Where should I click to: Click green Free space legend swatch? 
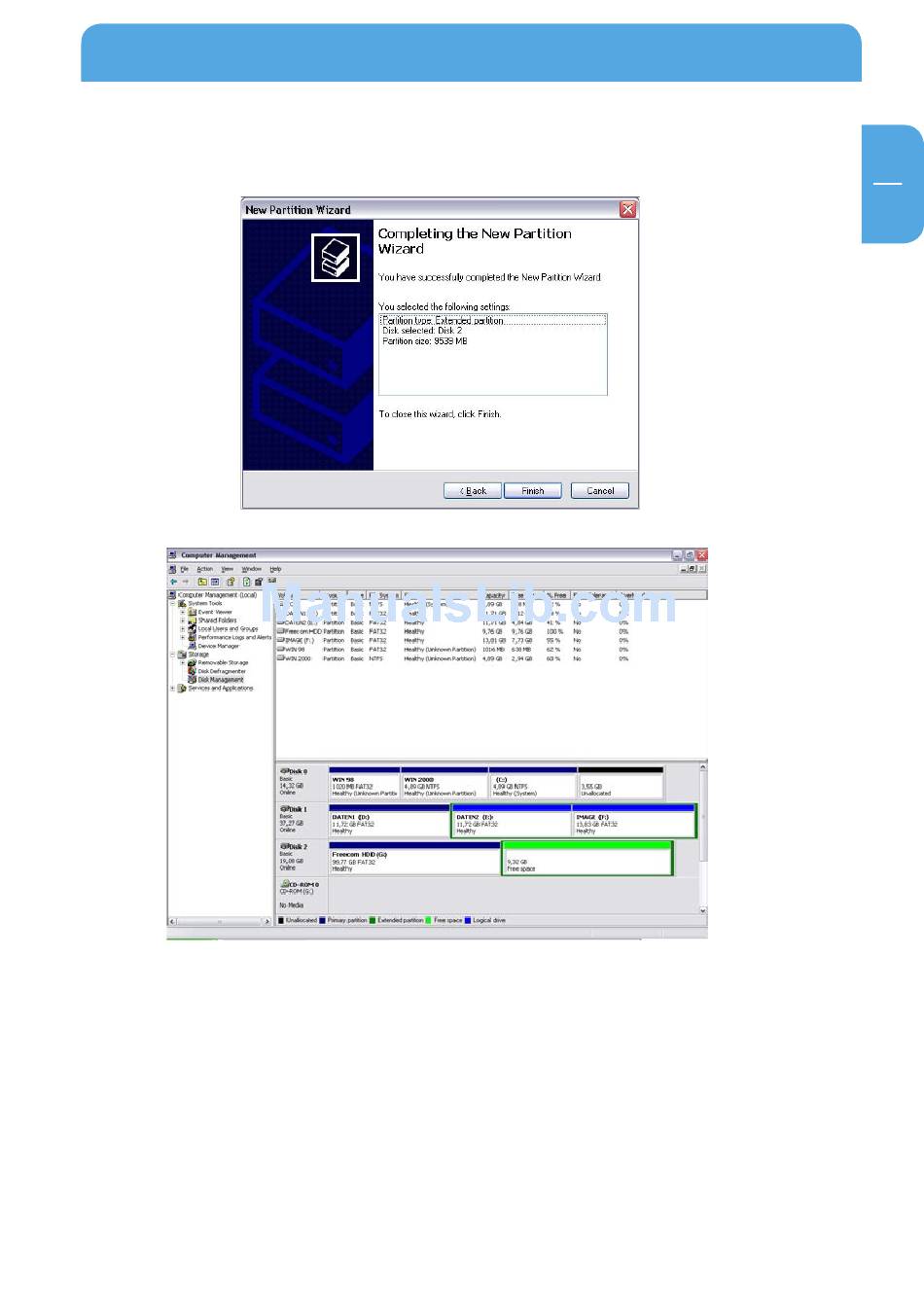[x=429, y=920]
